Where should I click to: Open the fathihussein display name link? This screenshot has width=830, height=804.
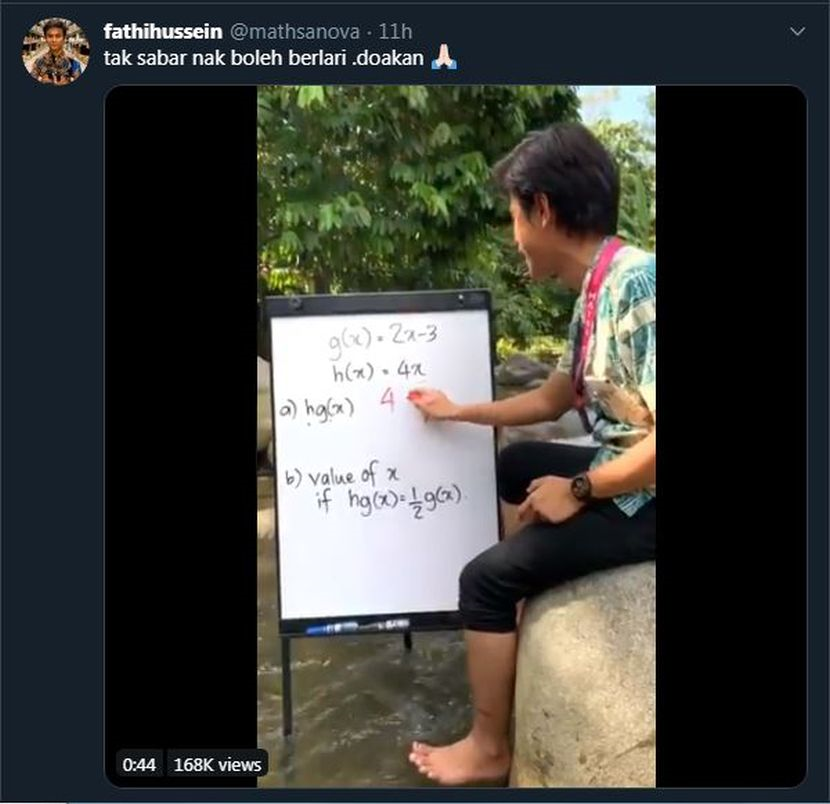pos(163,32)
